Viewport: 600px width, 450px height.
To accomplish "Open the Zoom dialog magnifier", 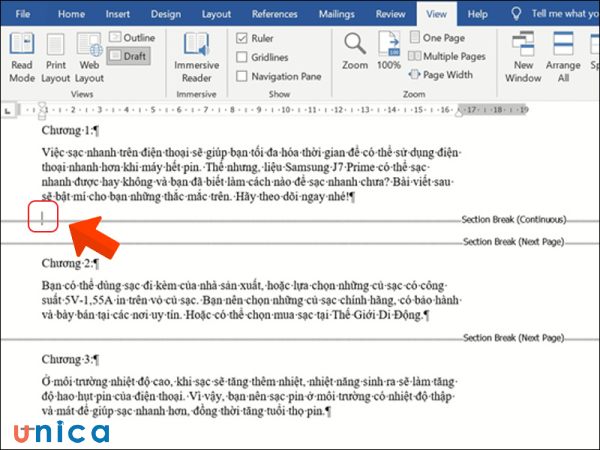I will 356,52.
